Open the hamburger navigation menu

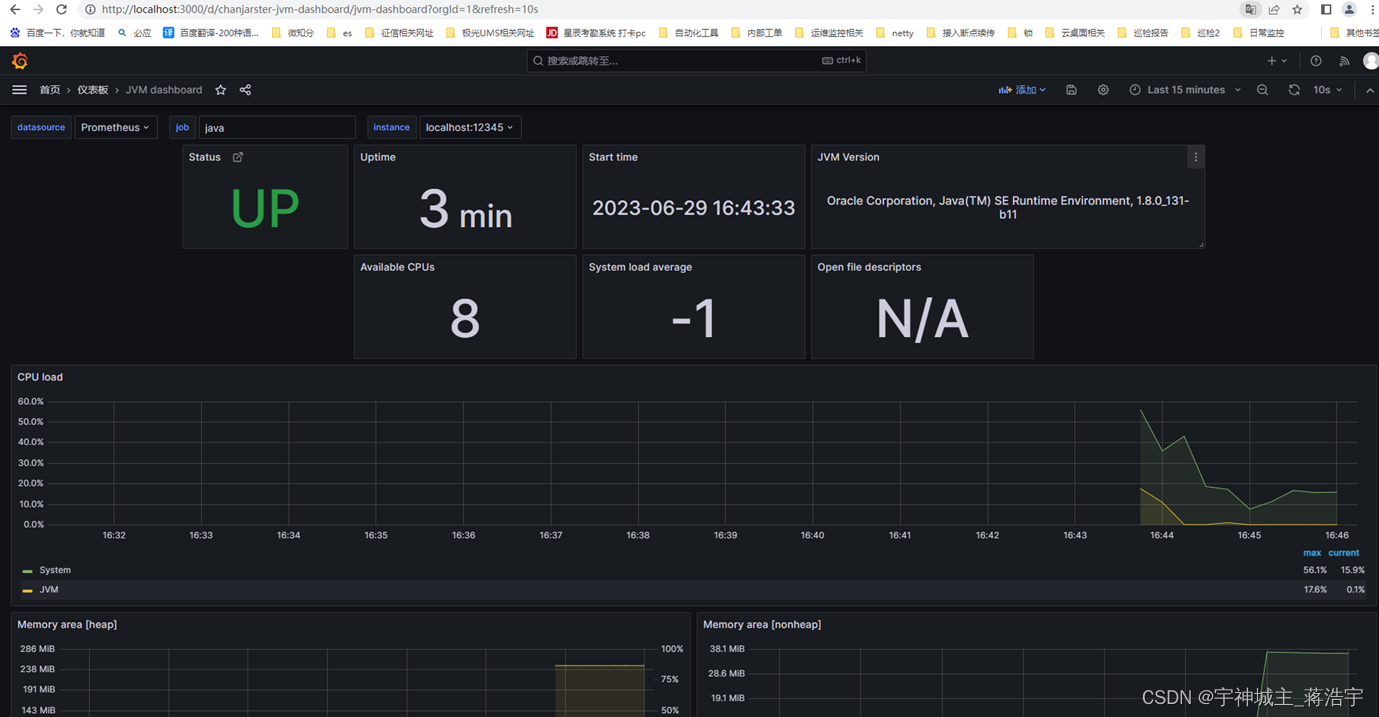[19, 89]
